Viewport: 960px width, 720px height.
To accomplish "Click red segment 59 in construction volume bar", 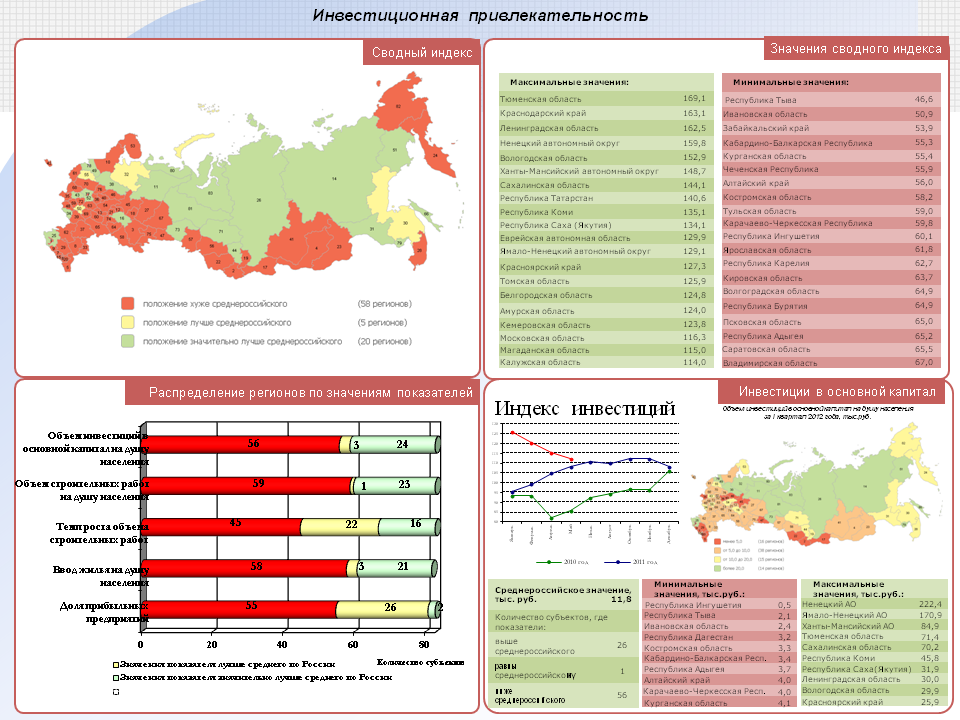I will 247,486.
